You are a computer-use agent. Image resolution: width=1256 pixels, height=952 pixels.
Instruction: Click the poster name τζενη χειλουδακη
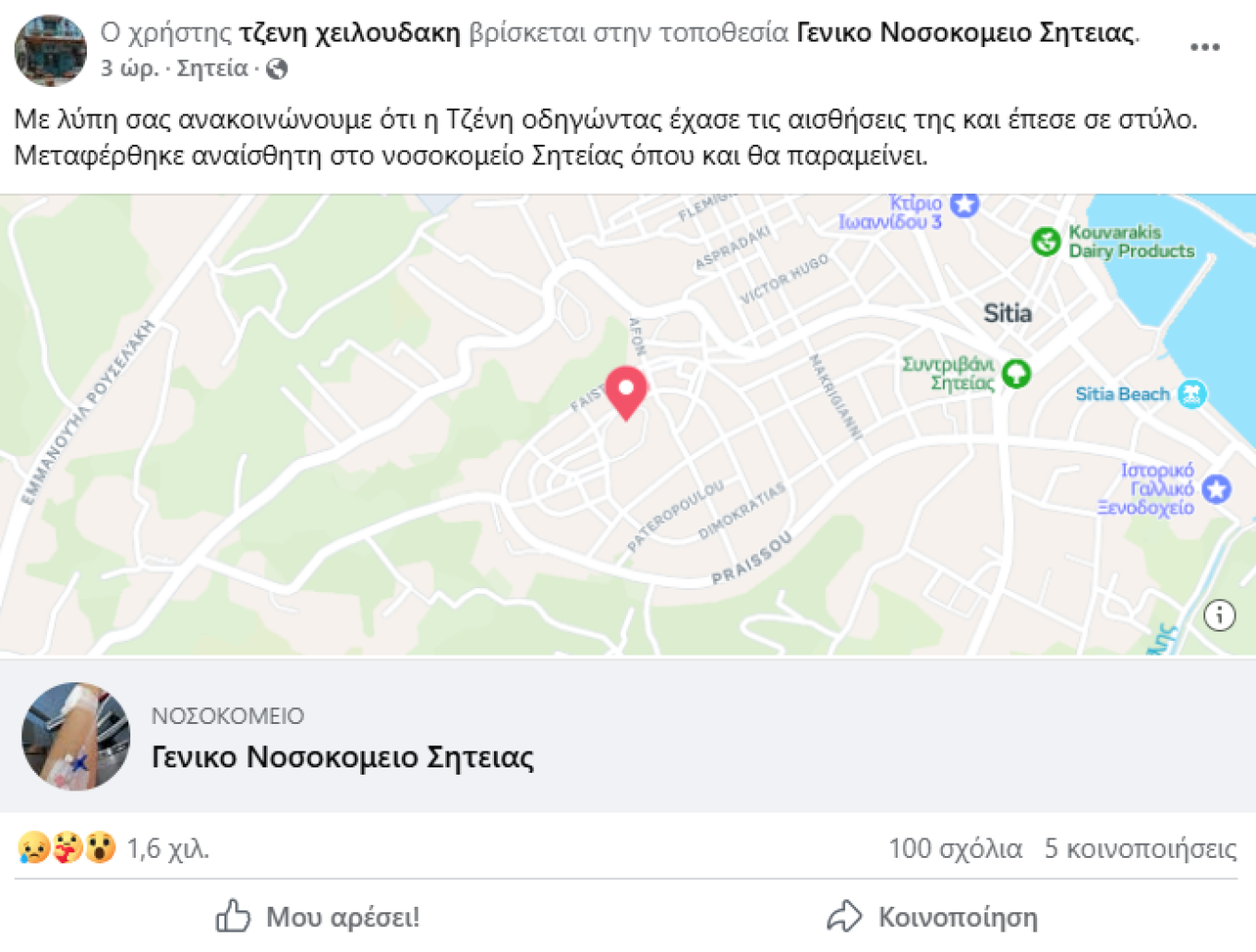coord(350,33)
